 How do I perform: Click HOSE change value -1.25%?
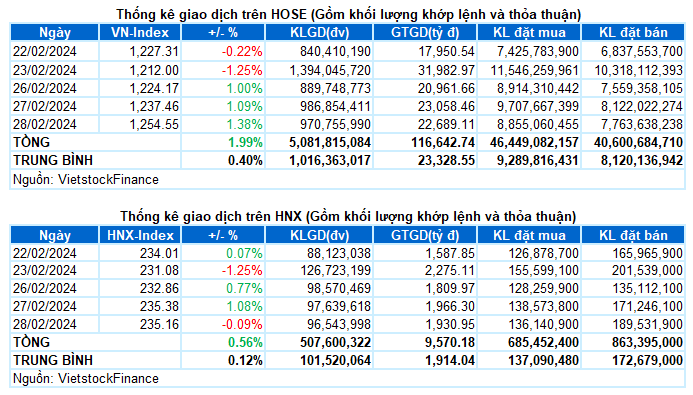click(242, 70)
